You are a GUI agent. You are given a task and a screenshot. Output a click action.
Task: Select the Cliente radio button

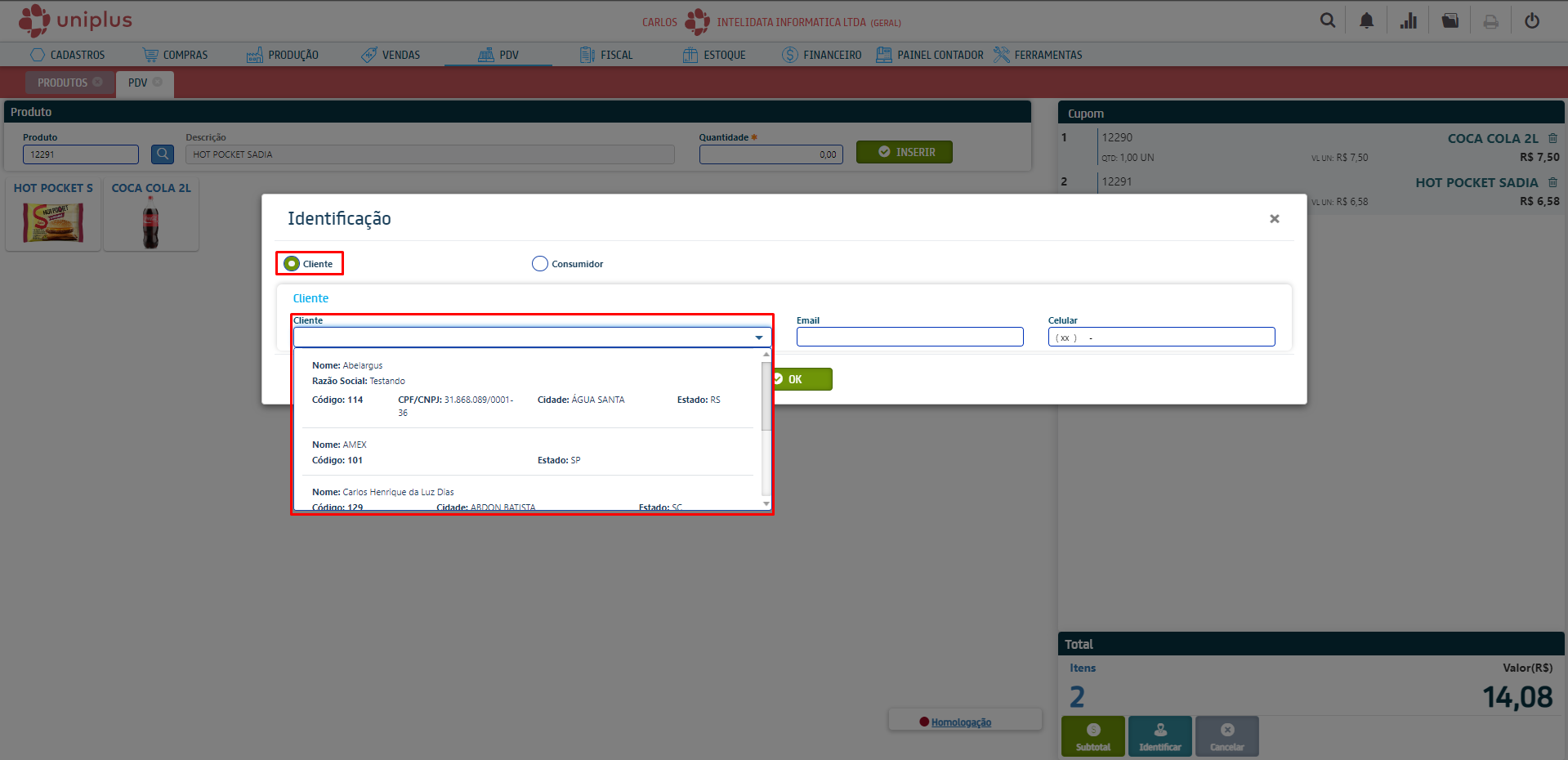(292, 263)
